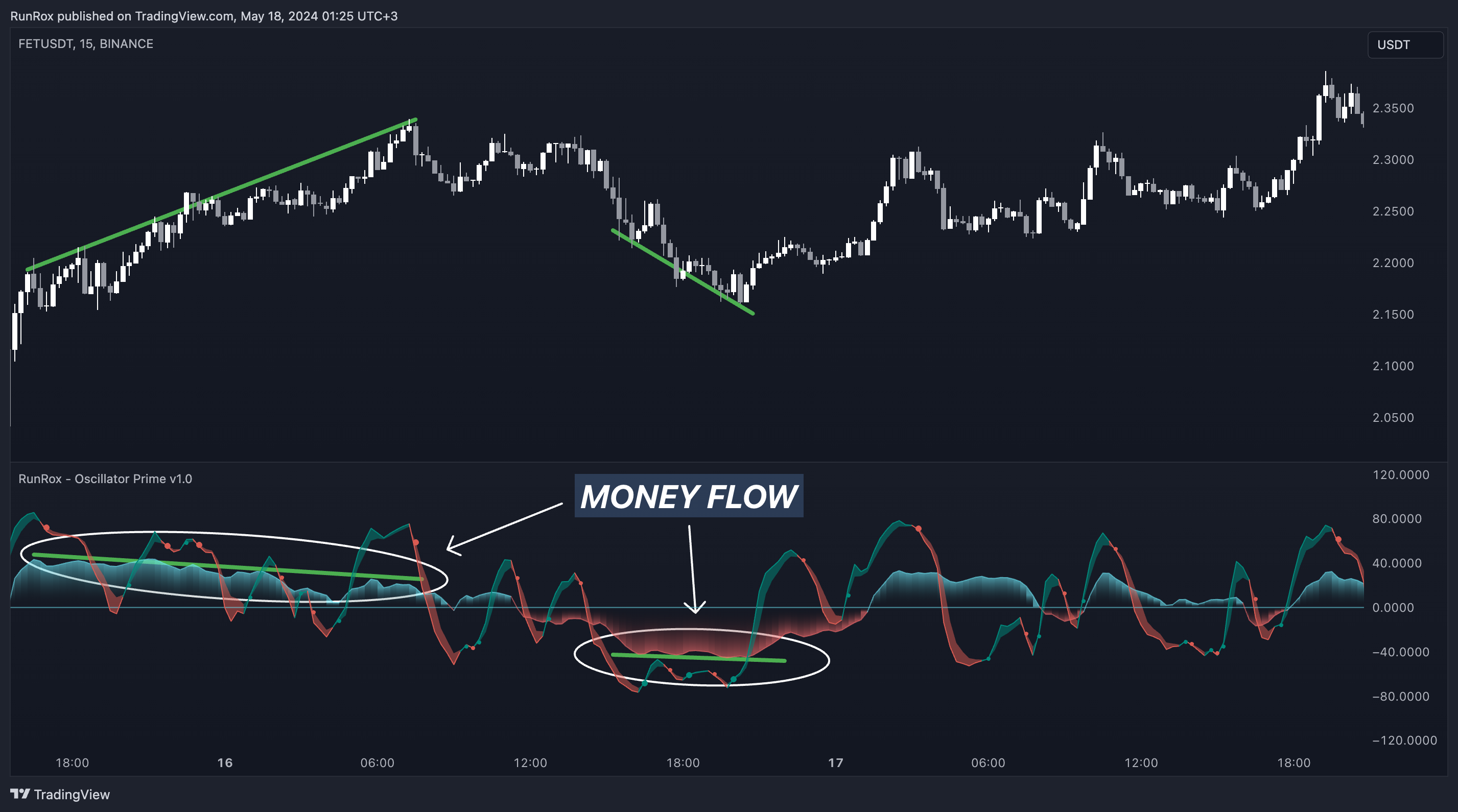Click price level 2.2000 on the axis
Screen dimensions: 1458x812
point(1393,262)
